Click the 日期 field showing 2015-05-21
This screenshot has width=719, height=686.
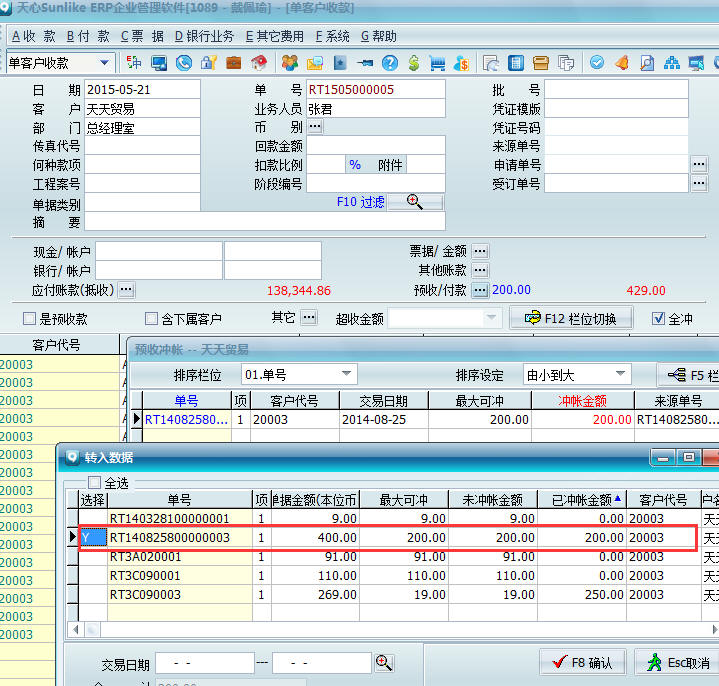coord(142,89)
